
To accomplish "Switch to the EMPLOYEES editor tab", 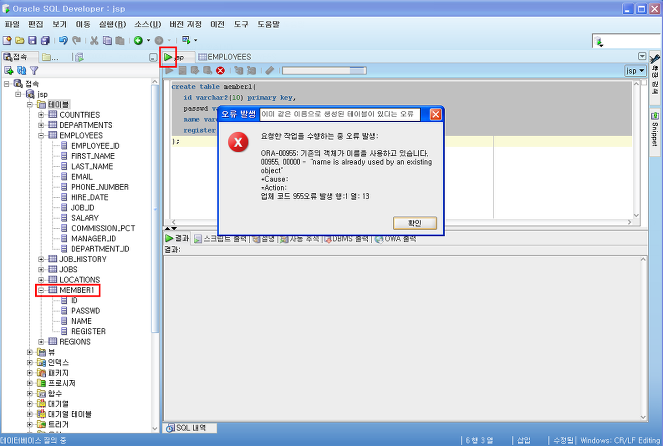I will [225, 57].
